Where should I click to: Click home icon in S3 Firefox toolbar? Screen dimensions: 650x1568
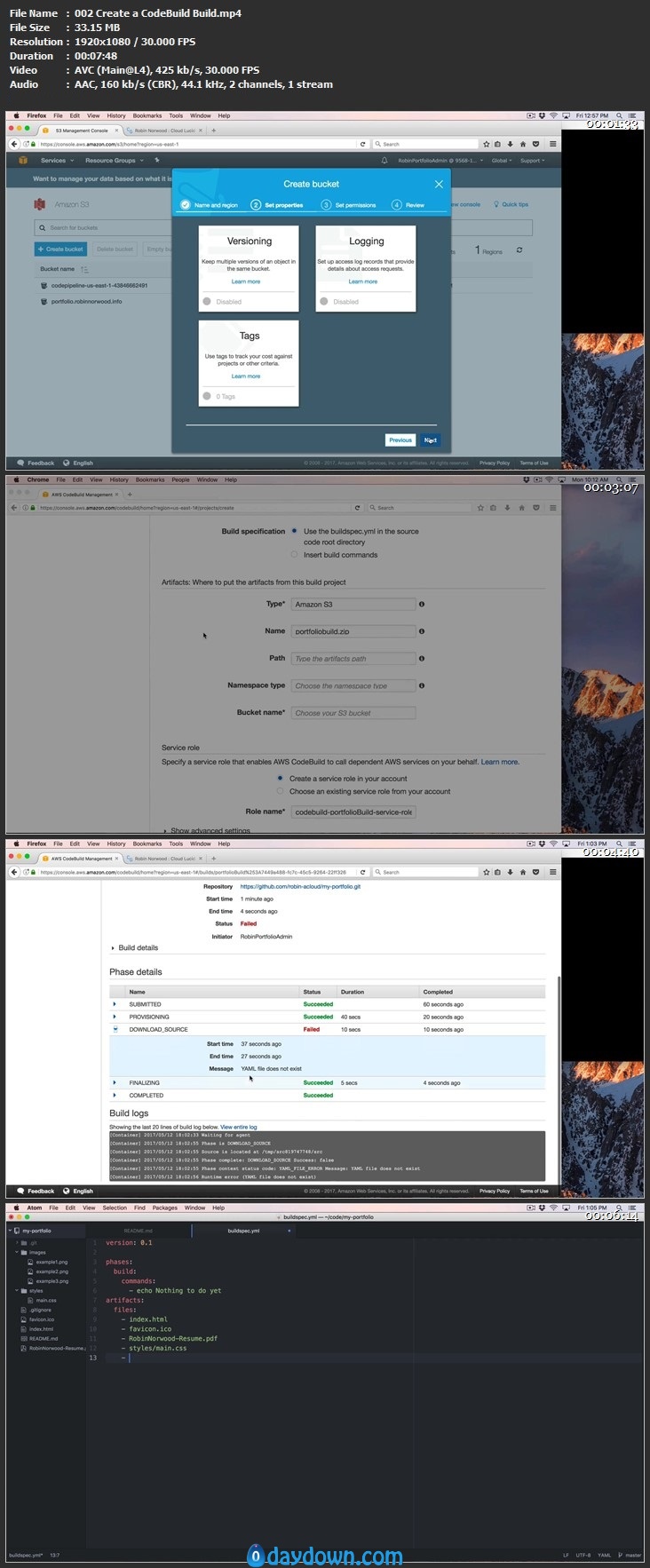[x=523, y=144]
